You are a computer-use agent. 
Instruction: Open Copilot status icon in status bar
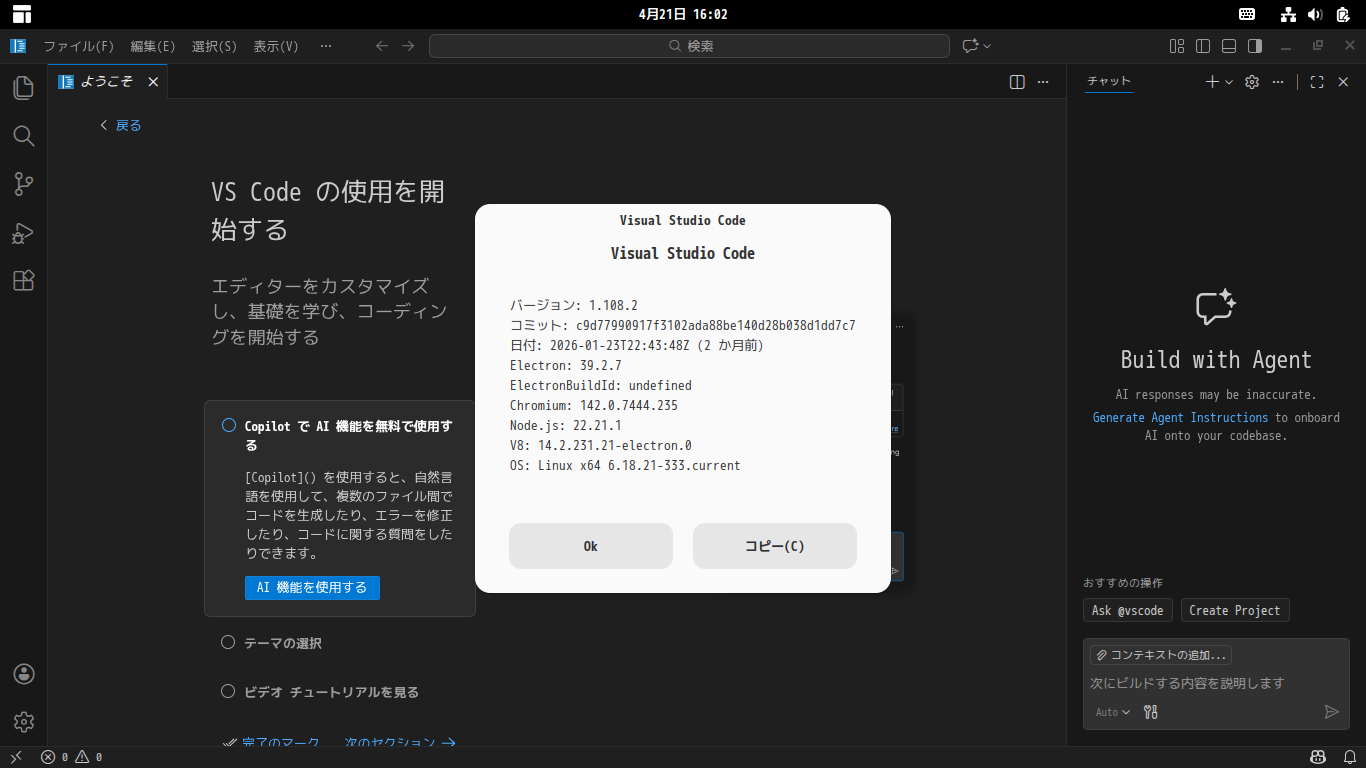coord(1317,757)
